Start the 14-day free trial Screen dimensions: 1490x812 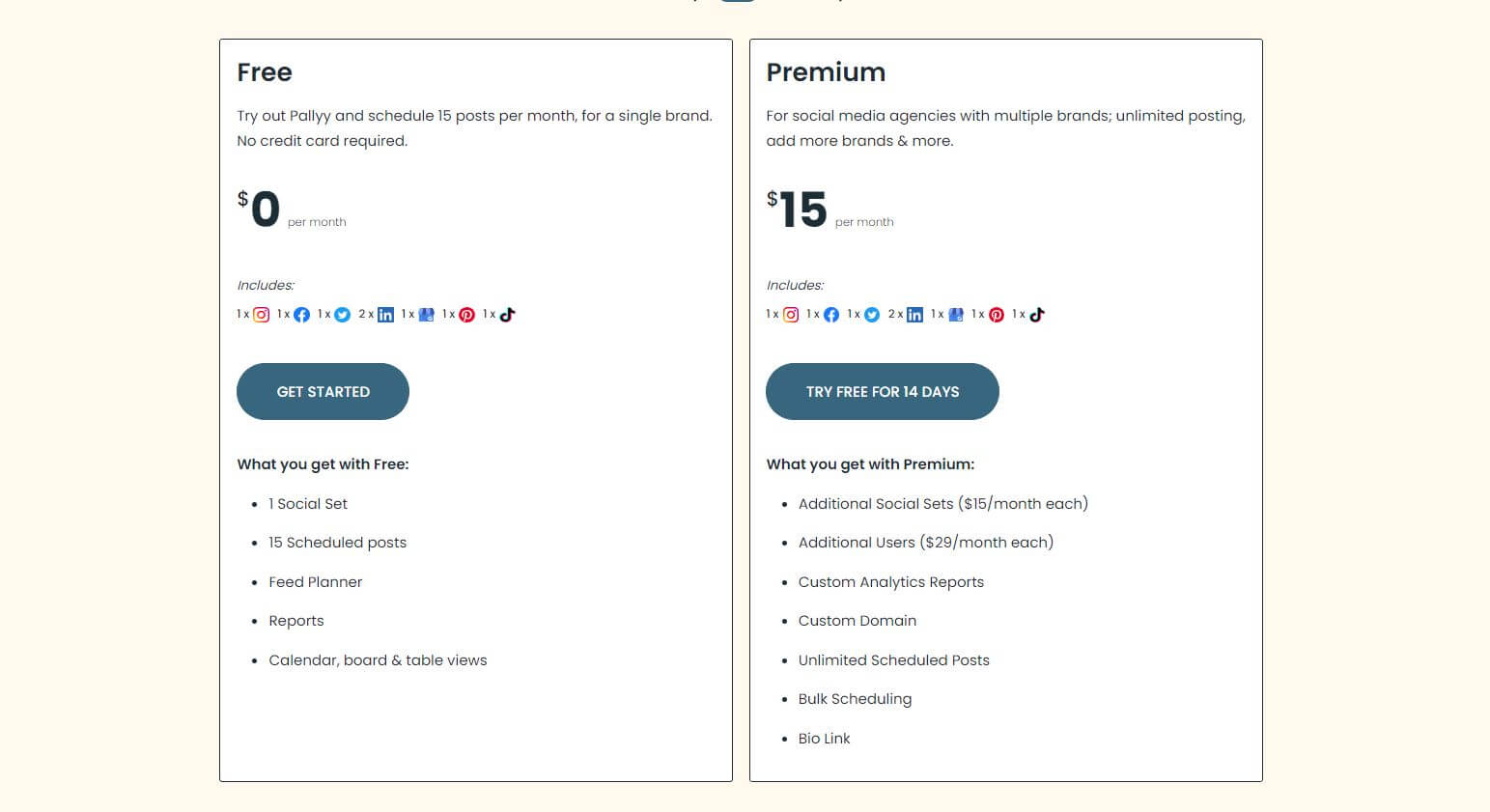click(x=882, y=392)
